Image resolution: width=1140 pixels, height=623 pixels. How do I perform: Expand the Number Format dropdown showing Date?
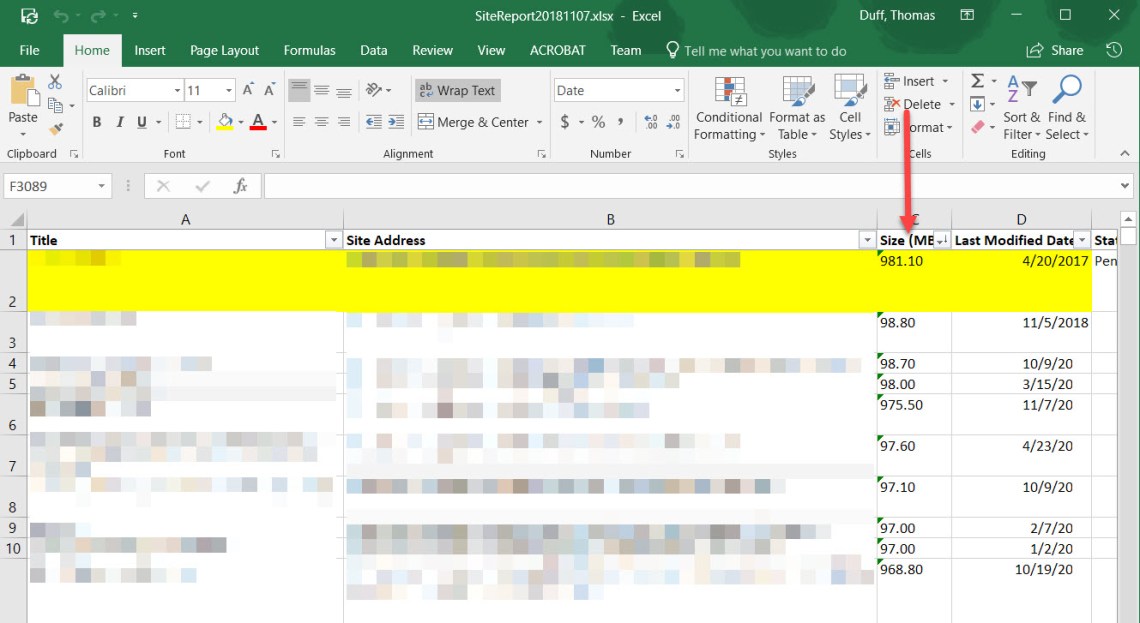pos(678,90)
